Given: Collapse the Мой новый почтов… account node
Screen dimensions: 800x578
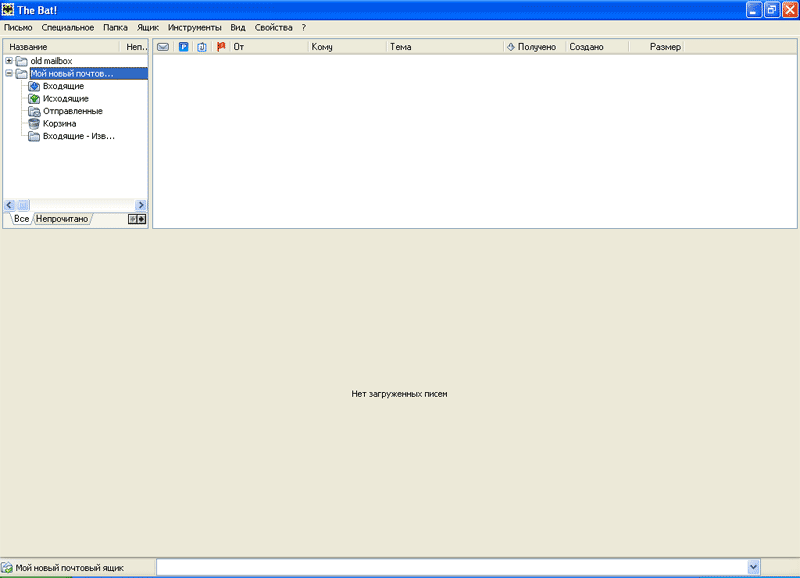Looking at the screenshot, I should point(9,73).
